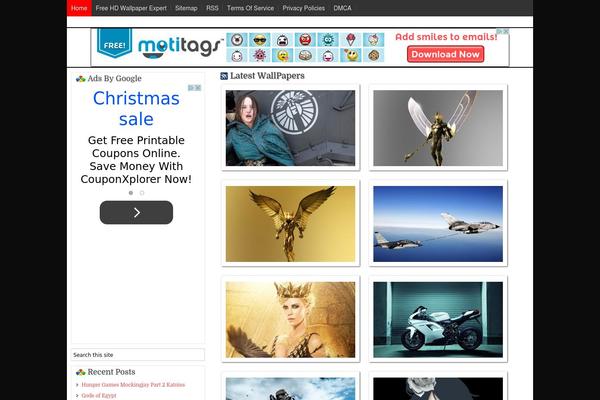Screen dimensions: 600x400
Task: Click the sidebar ad arrow button
Action: point(136,212)
